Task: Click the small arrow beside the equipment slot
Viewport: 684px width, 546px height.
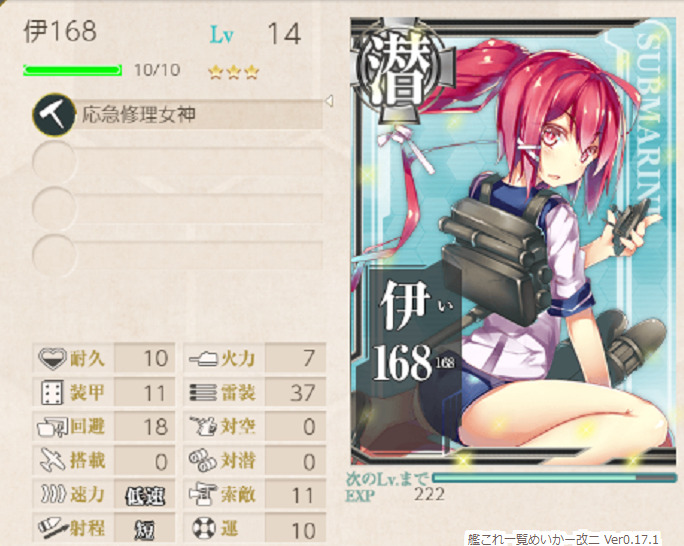Action: tap(329, 101)
